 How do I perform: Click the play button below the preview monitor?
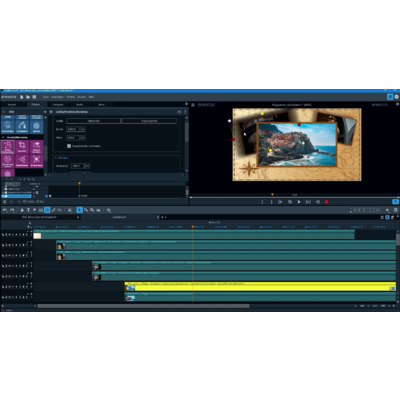point(299,202)
